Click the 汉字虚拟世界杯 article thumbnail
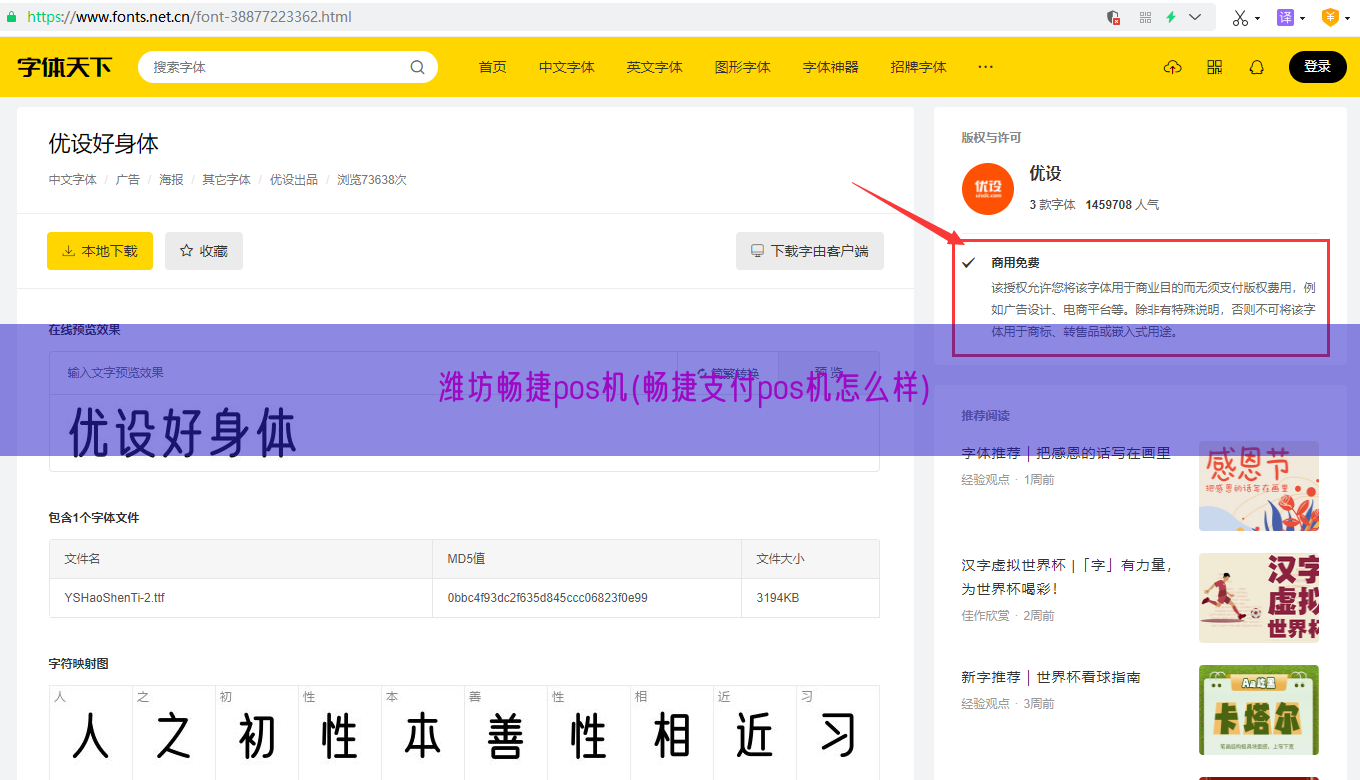The image size is (1360, 780). tap(1259, 598)
